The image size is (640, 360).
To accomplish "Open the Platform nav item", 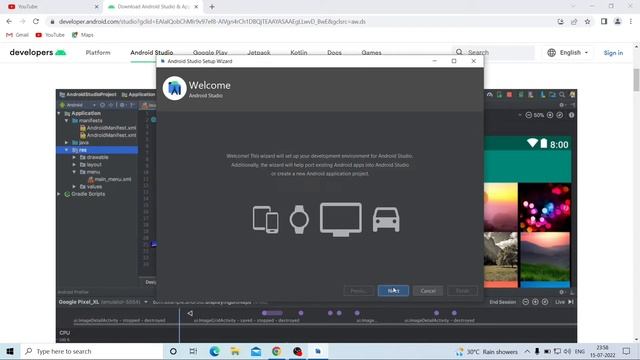I will tap(98, 53).
